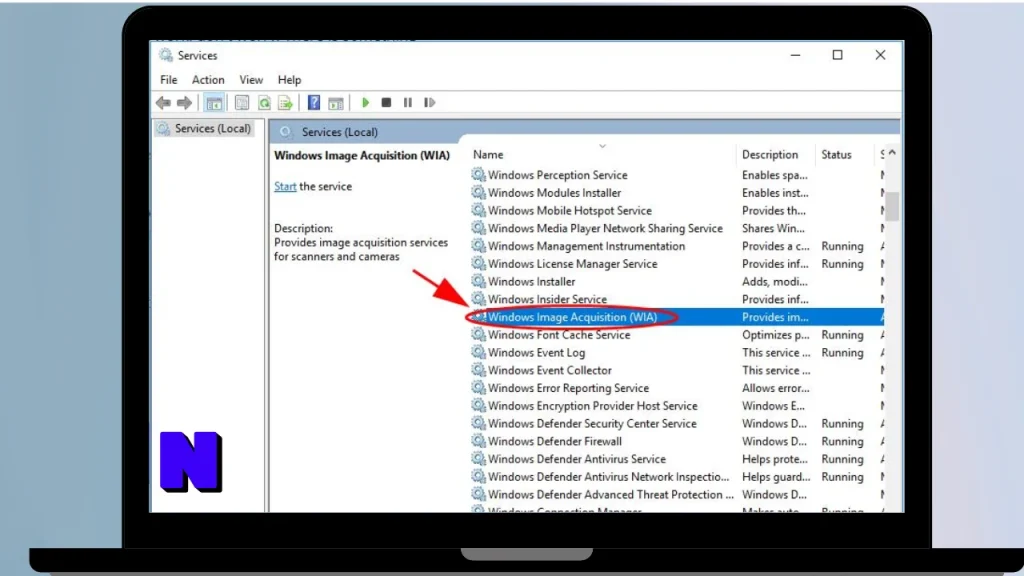
Task: Maximize the Services window
Action: [837, 55]
